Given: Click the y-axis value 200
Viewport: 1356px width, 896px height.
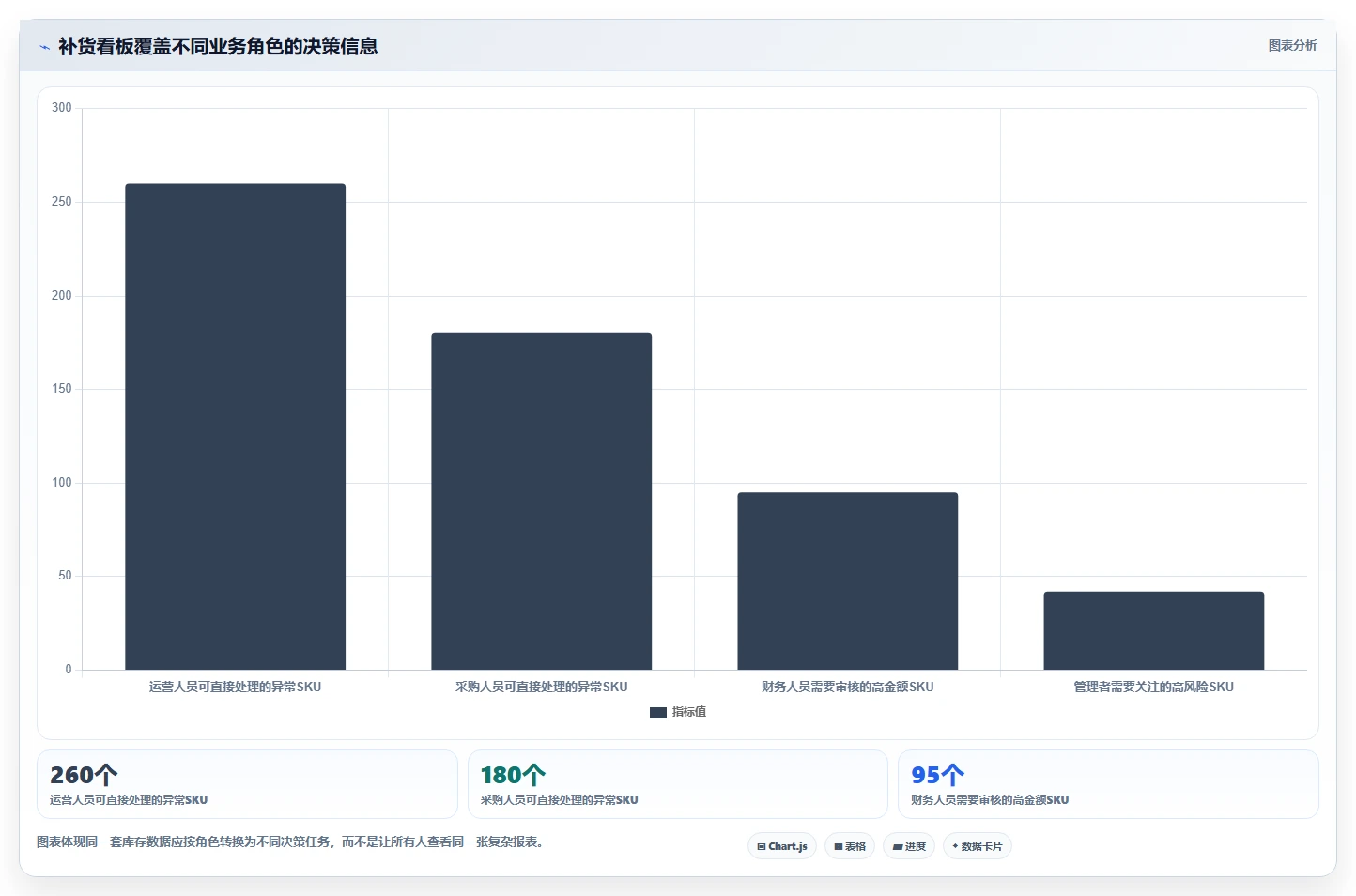Looking at the screenshot, I should pos(62,296).
